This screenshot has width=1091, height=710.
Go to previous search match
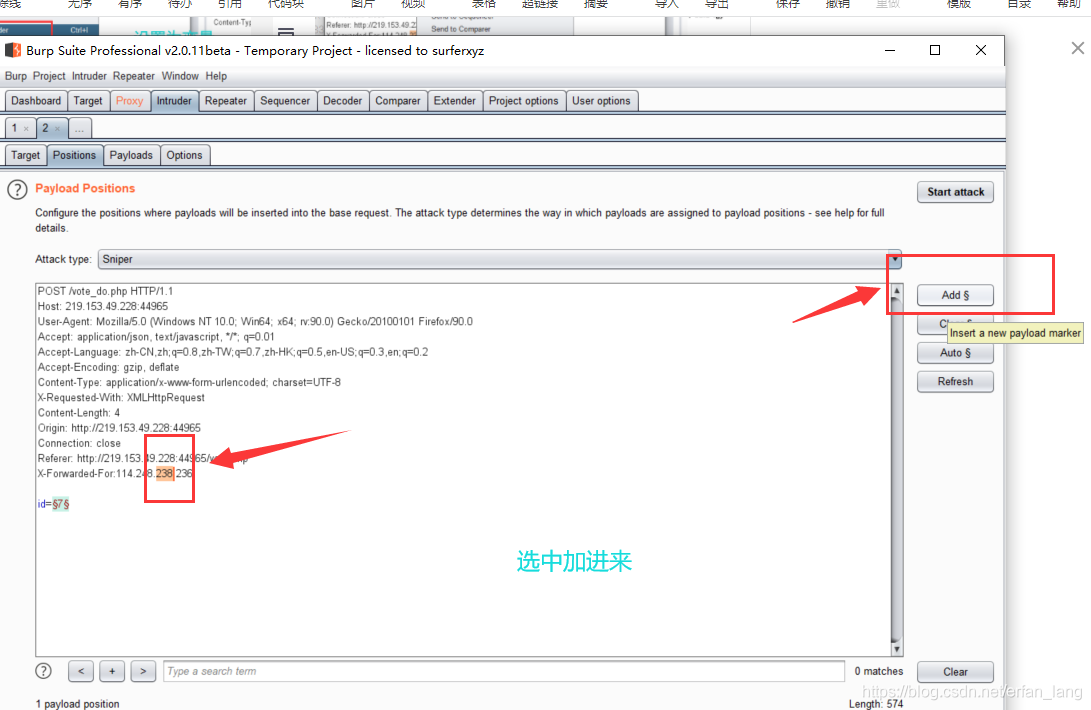coord(81,671)
